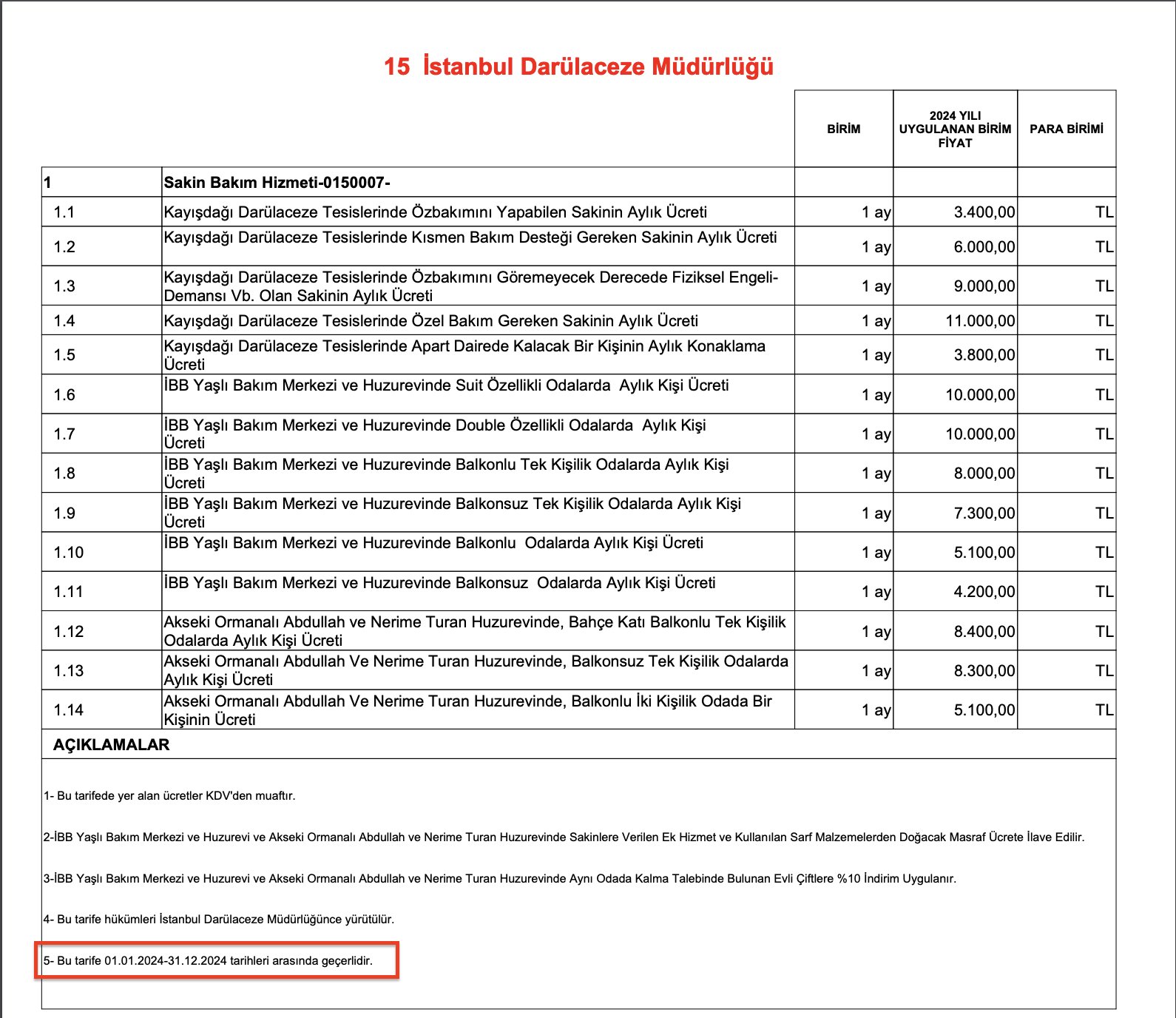Click note 5 with dates 01.01.2024-31.12.2024

(x=208, y=961)
